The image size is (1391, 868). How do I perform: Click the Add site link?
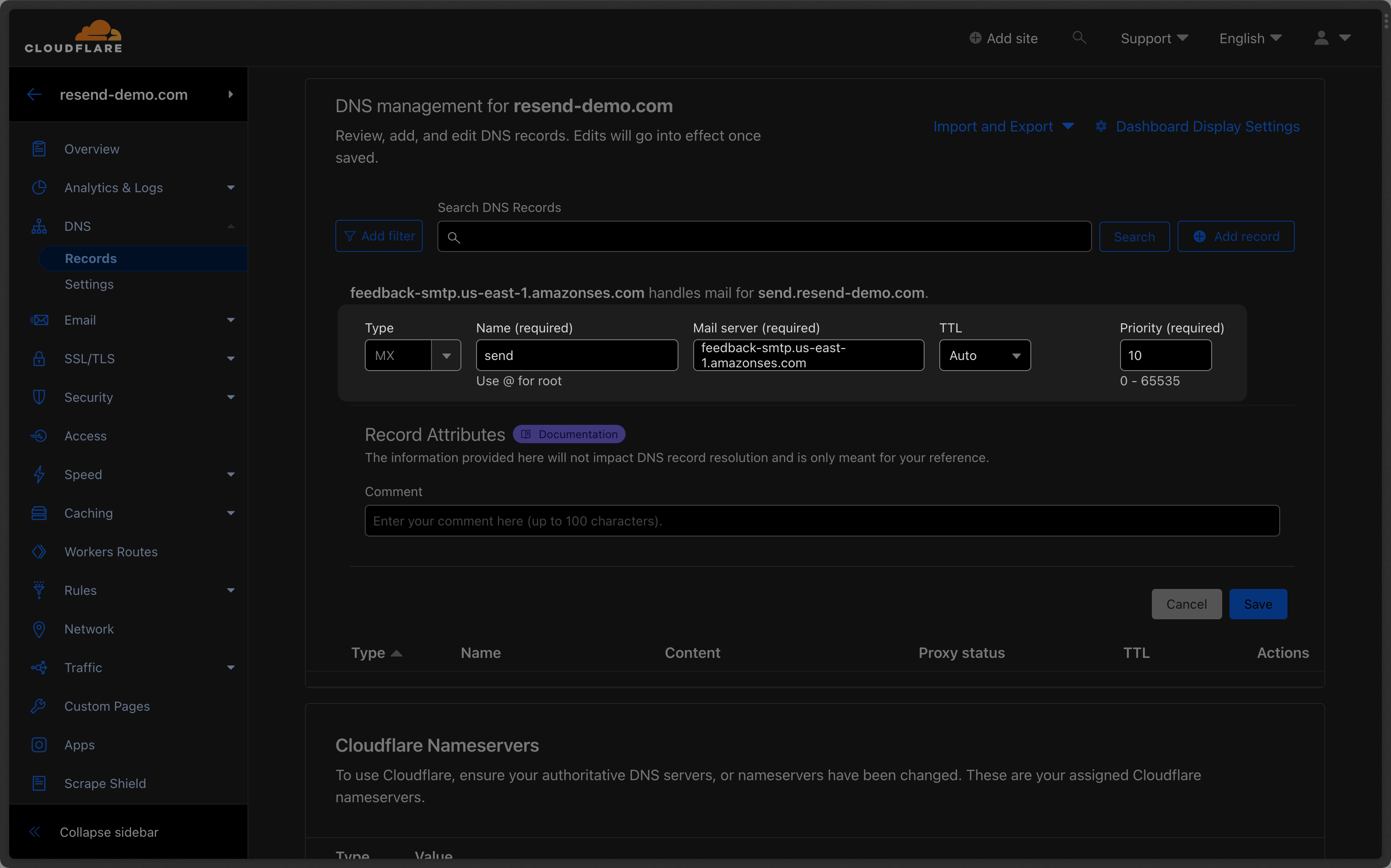click(1004, 39)
